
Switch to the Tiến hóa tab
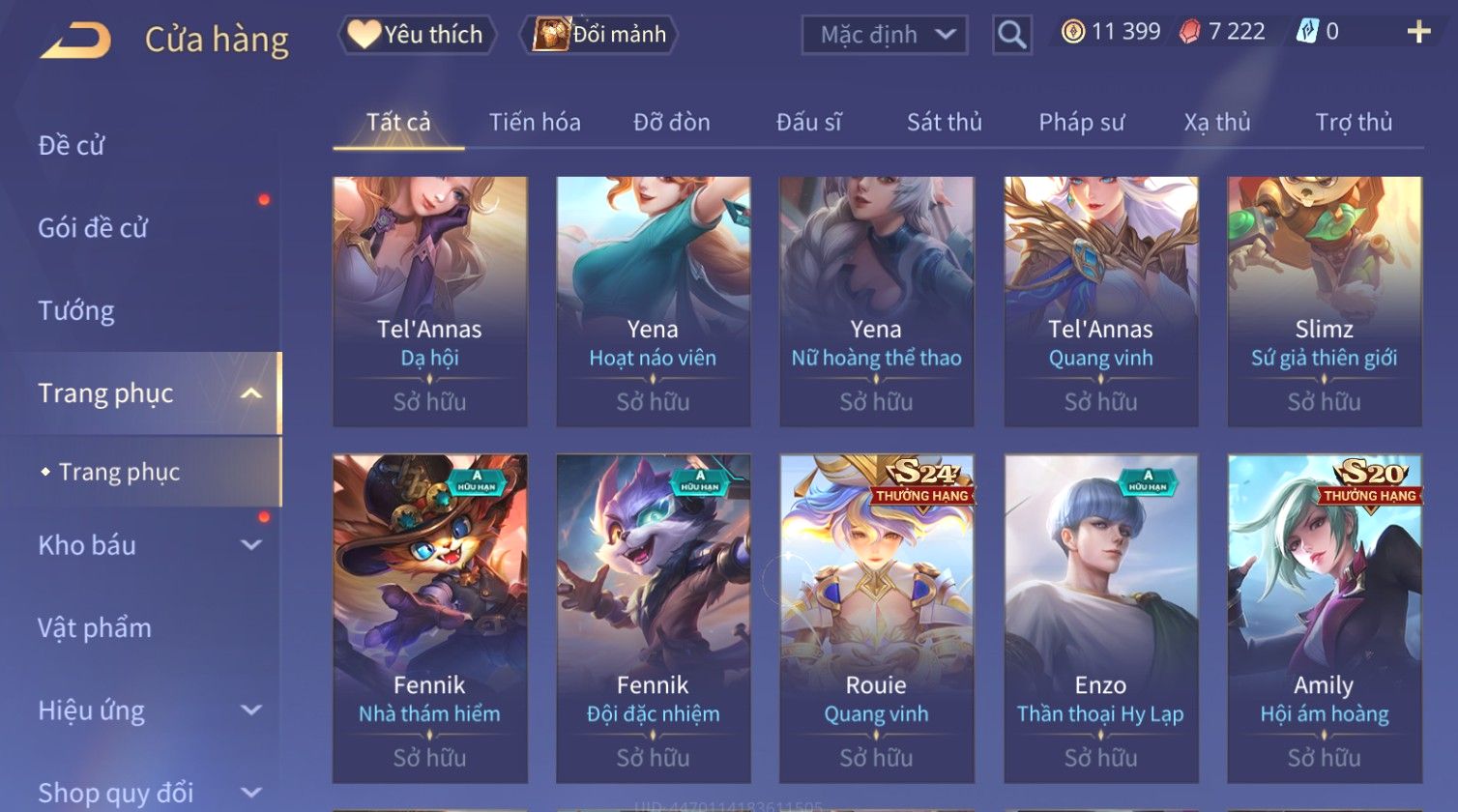pyautogui.click(x=535, y=122)
